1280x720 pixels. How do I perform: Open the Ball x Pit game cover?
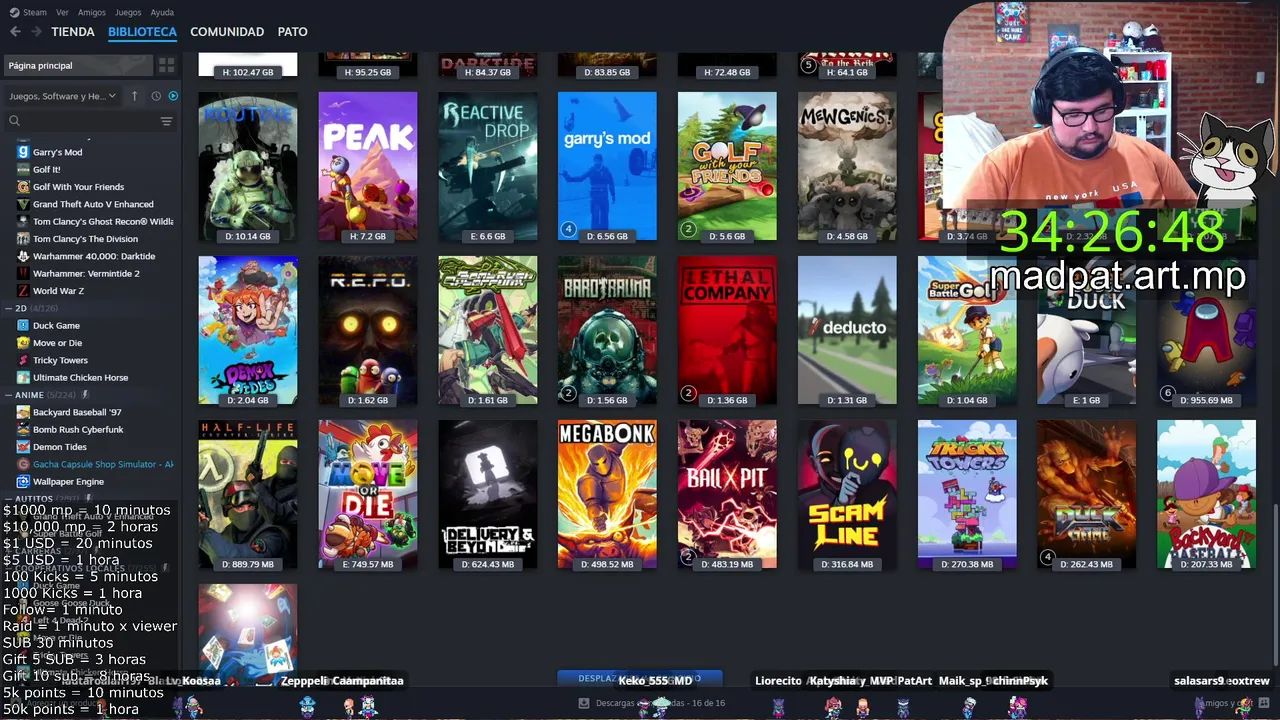point(727,494)
